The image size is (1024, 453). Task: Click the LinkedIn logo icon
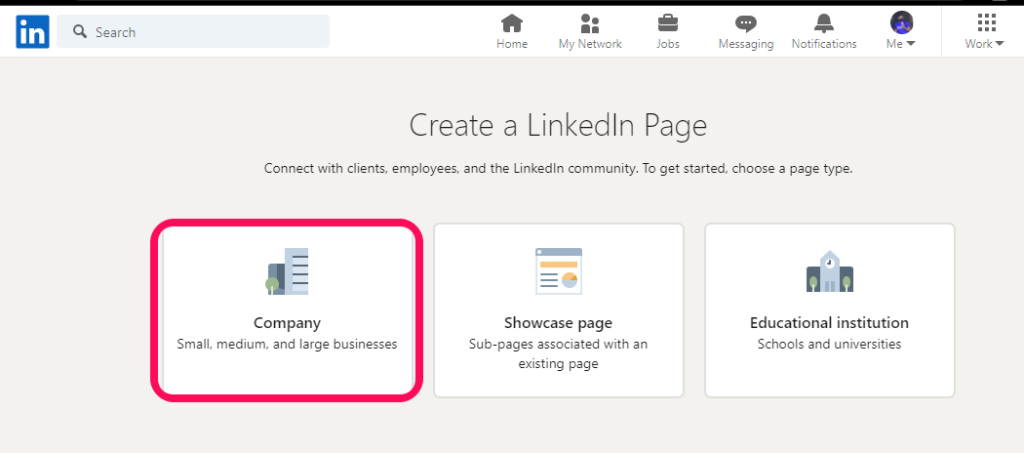33,32
